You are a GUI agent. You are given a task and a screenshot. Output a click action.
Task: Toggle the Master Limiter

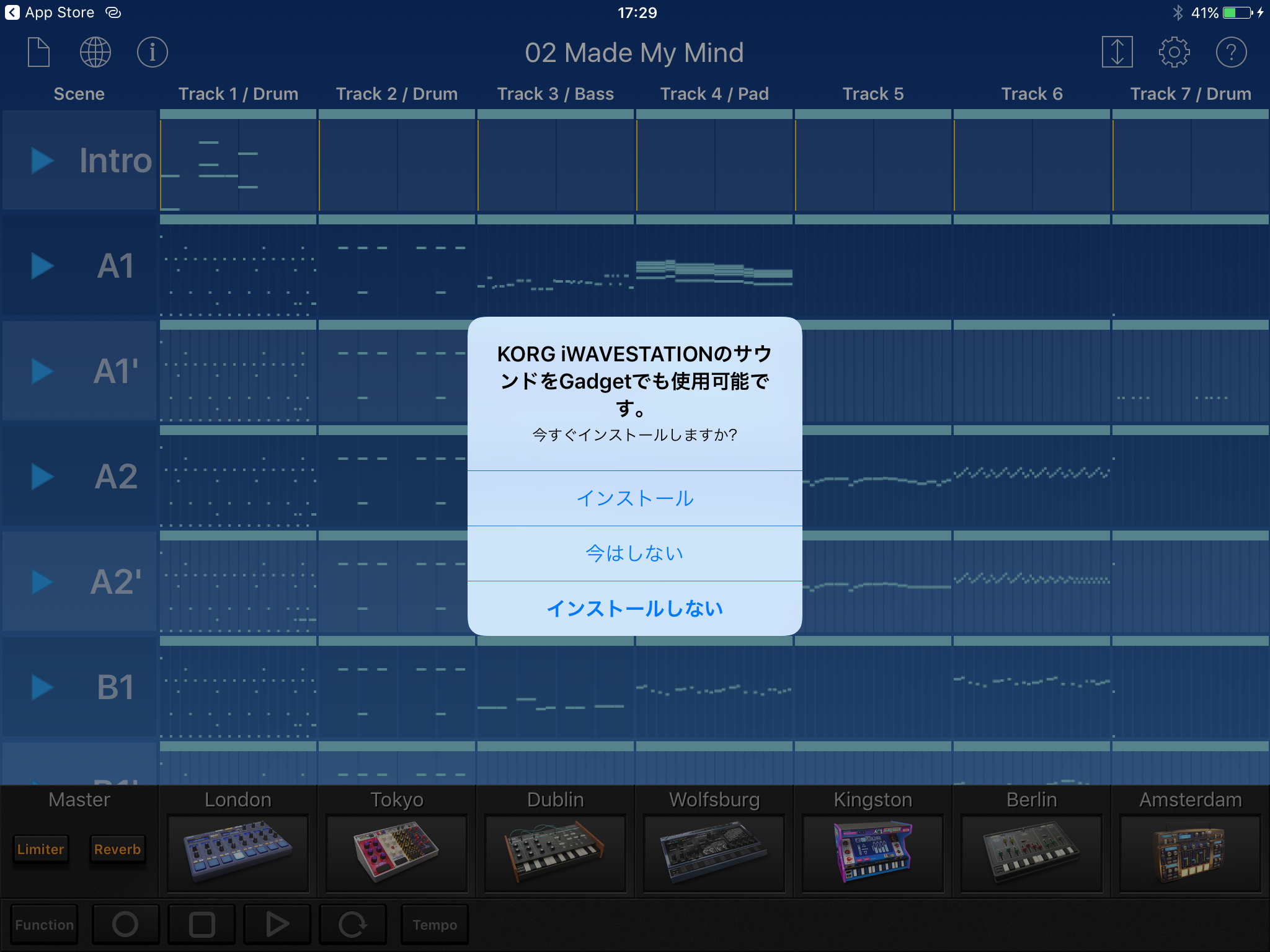click(40, 849)
